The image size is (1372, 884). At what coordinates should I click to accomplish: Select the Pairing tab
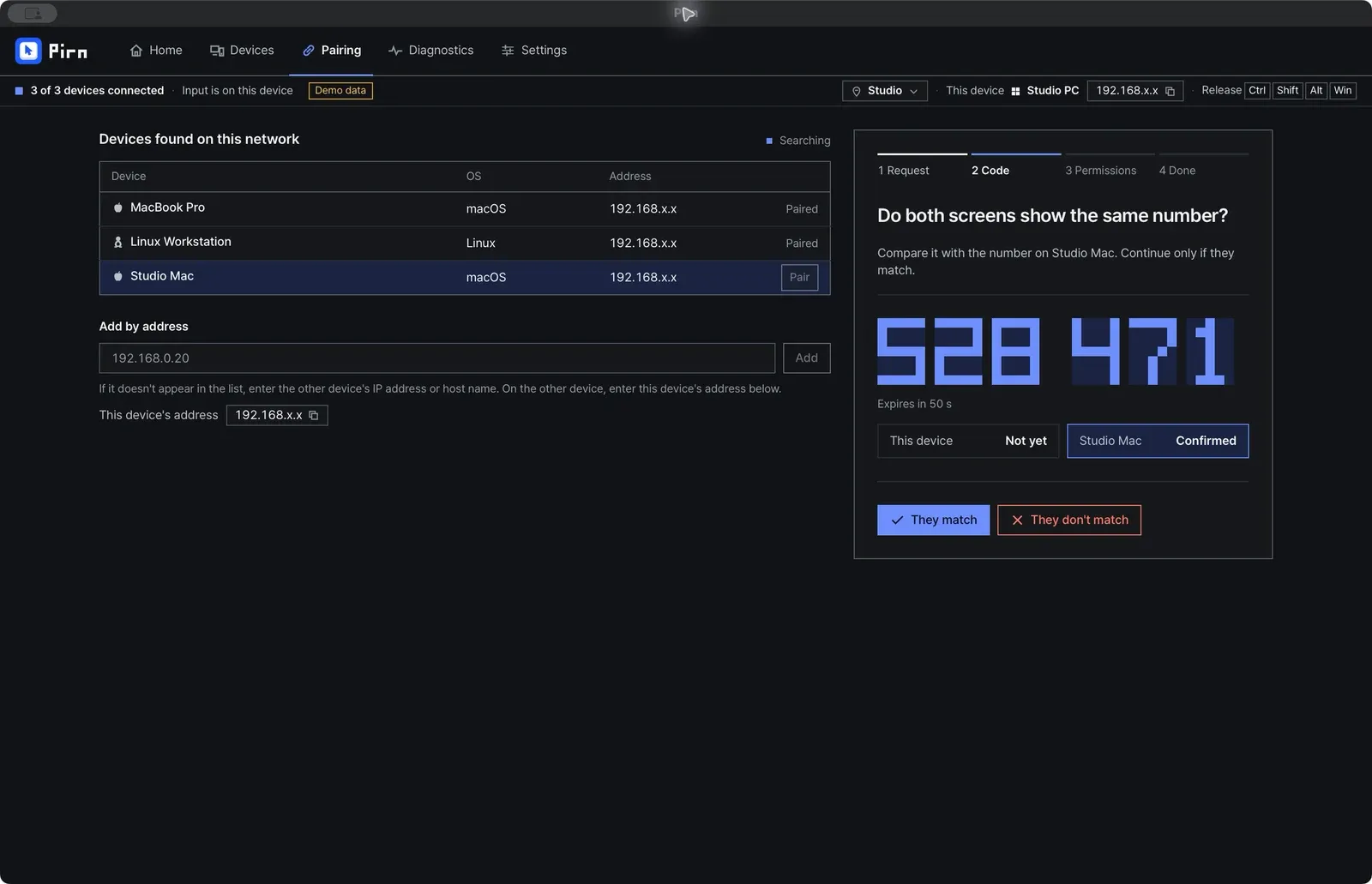coord(331,51)
